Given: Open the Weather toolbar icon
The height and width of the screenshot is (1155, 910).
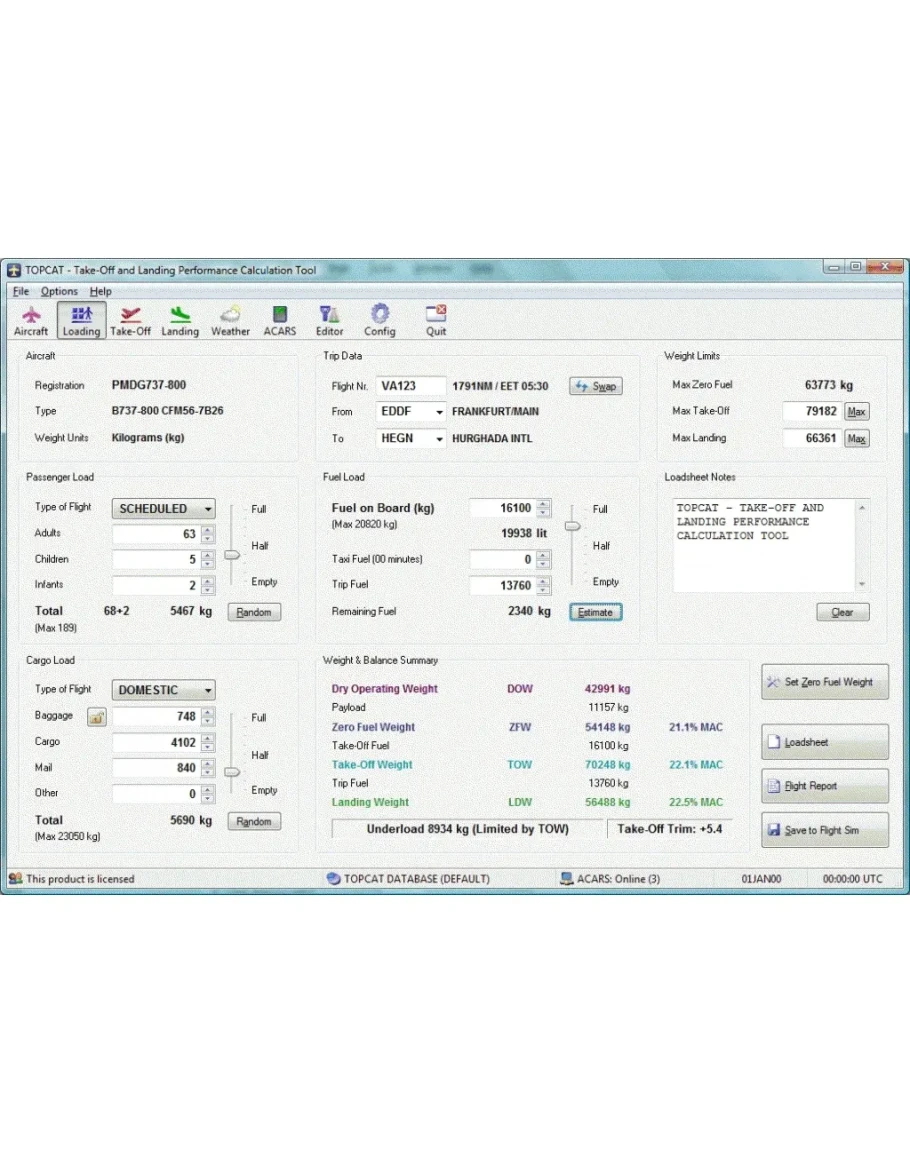Looking at the screenshot, I should click(x=230, y=321).
